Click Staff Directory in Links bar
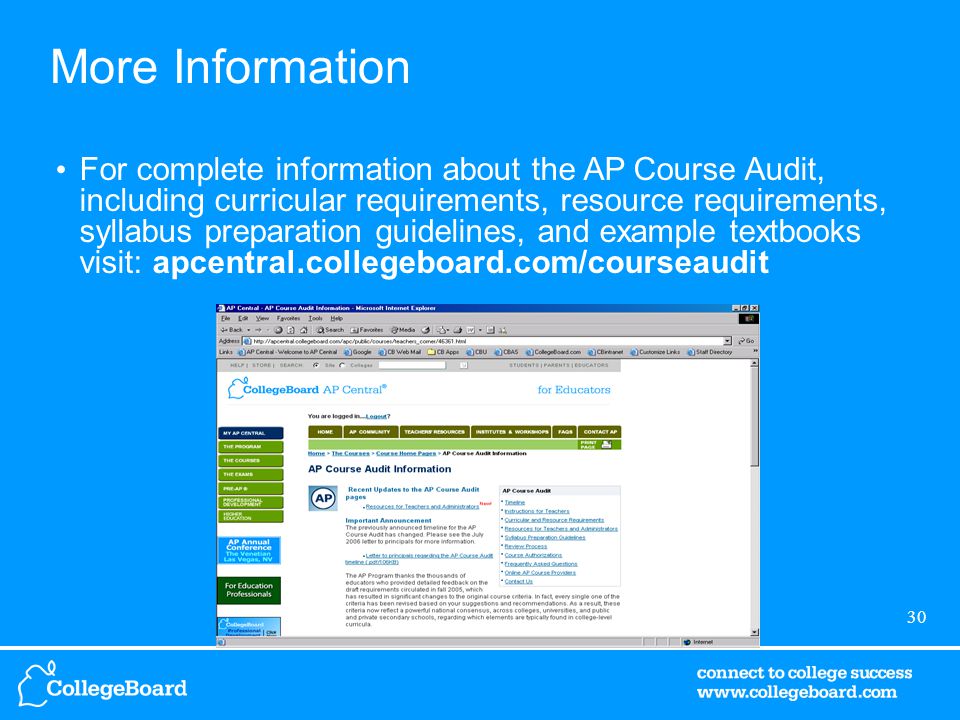 pyautogui.click(x=710, y=352)
